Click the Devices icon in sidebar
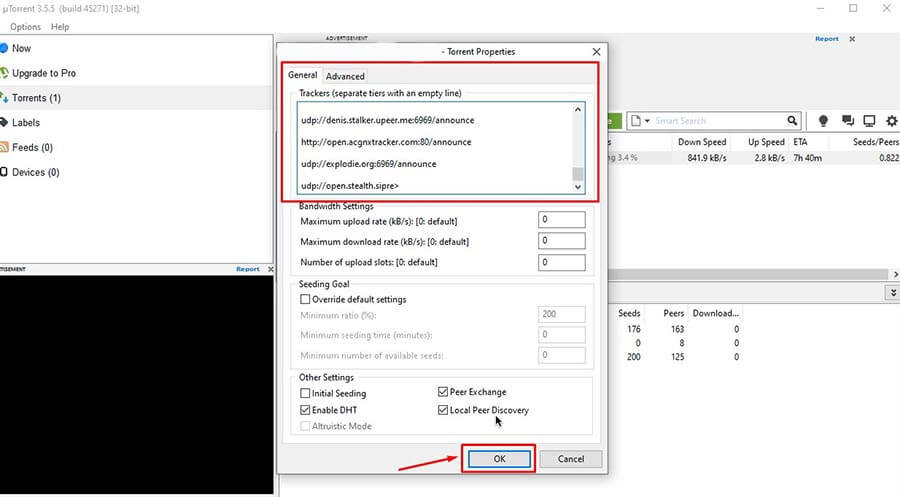The height and width of the screenshot is (497, 900). coord(4,172)
